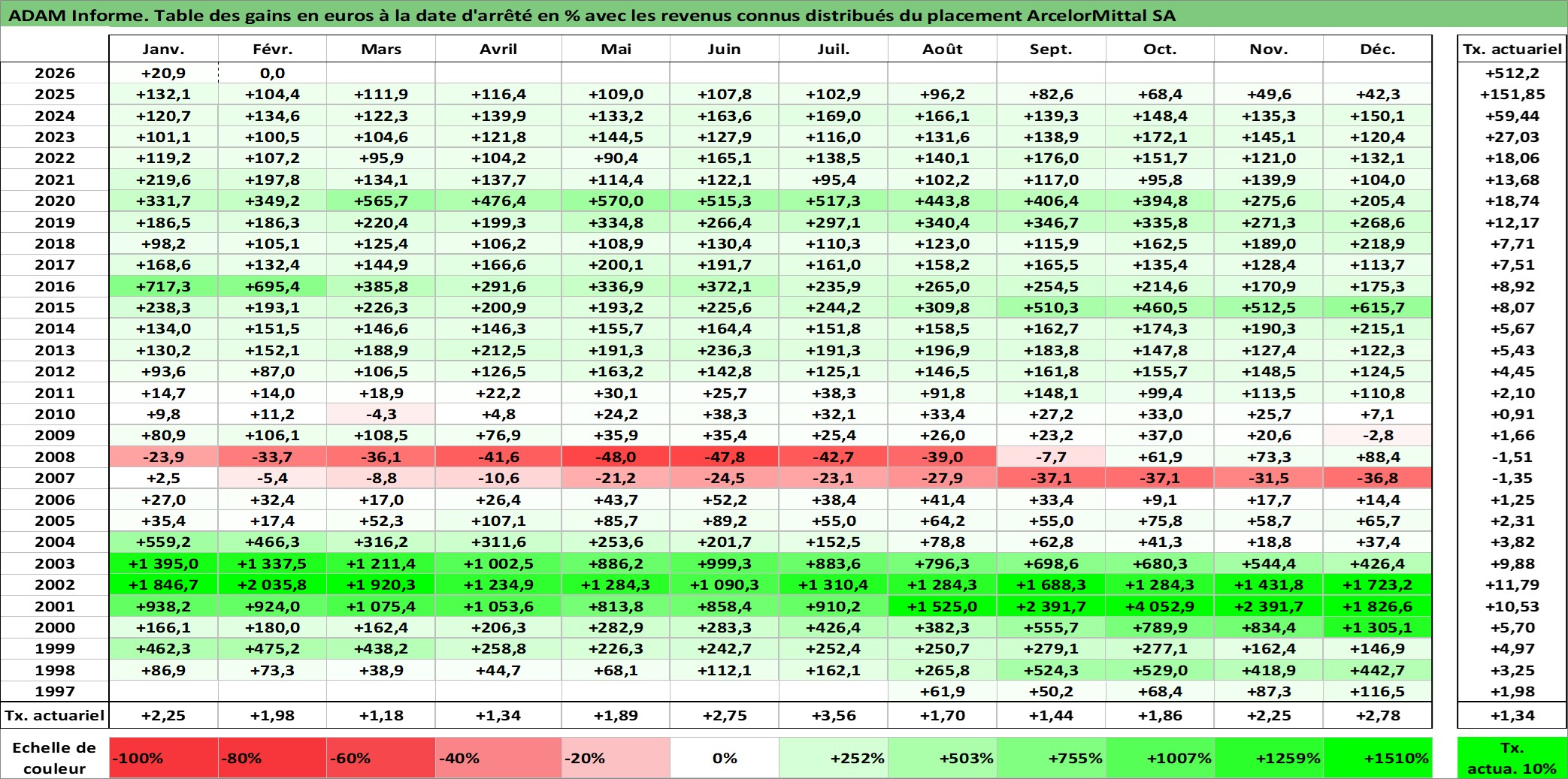Click the -4,3 cell for March 2010
Screen dimensions: 1568x779
pyautogui.click(x=381, y=414)
